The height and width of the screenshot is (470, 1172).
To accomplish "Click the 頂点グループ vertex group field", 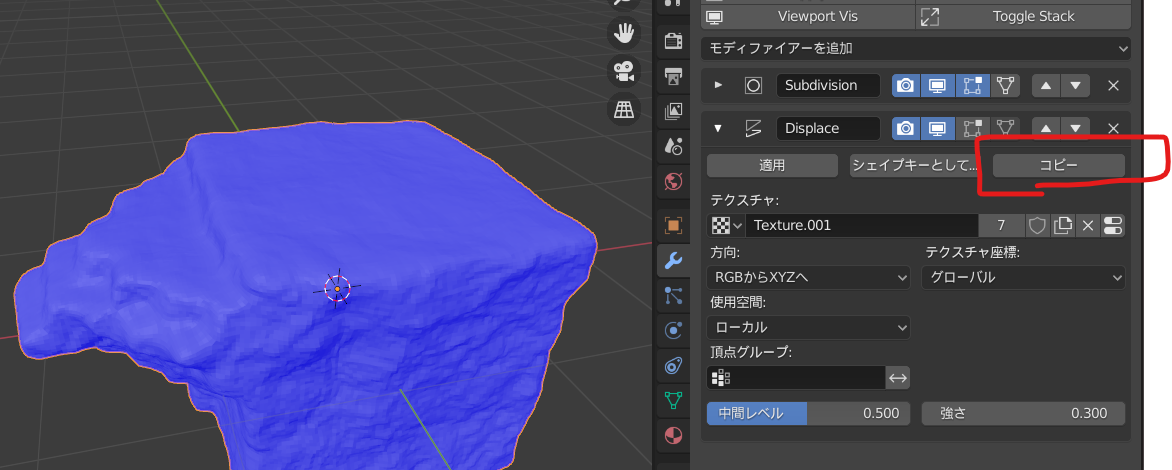I will pos(796,378).
